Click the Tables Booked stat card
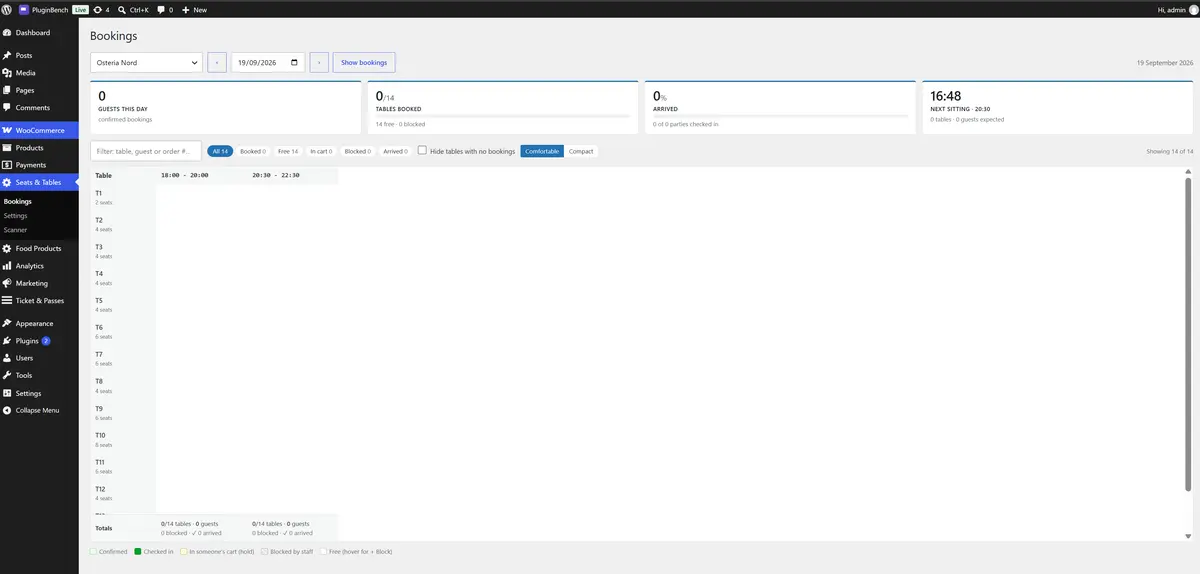Screen dimensions: 1200x574 point(502,107)
